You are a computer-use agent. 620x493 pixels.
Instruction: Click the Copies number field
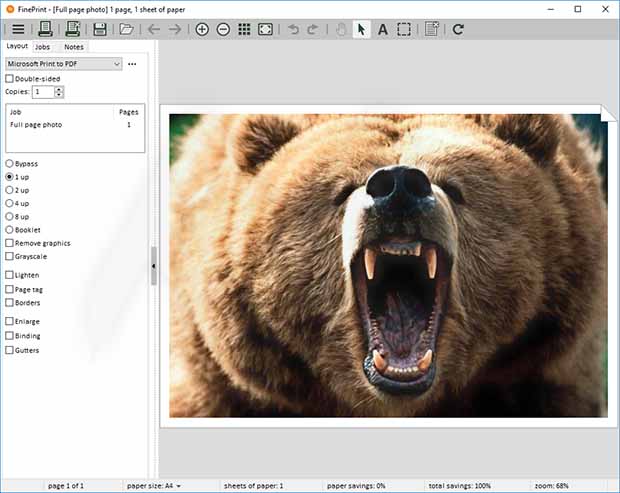(43, 92)
